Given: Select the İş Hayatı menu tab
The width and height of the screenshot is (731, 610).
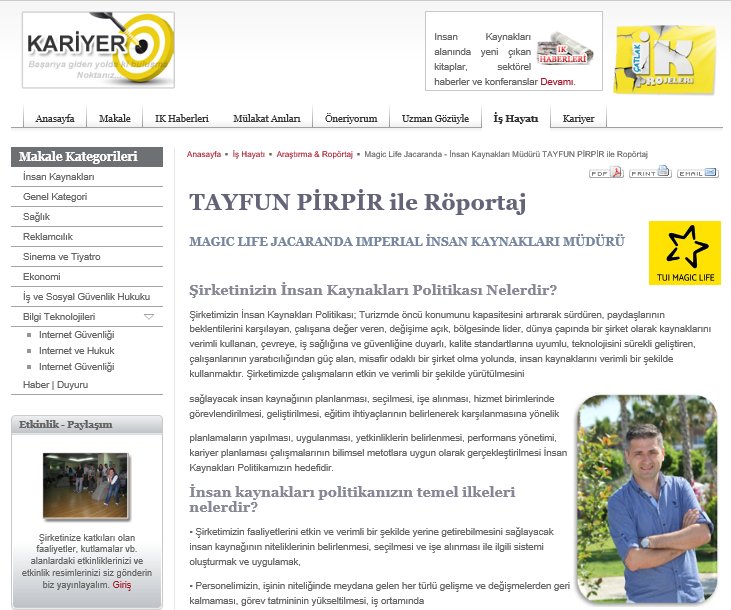Looking at the screenshot, I should 516,118.
